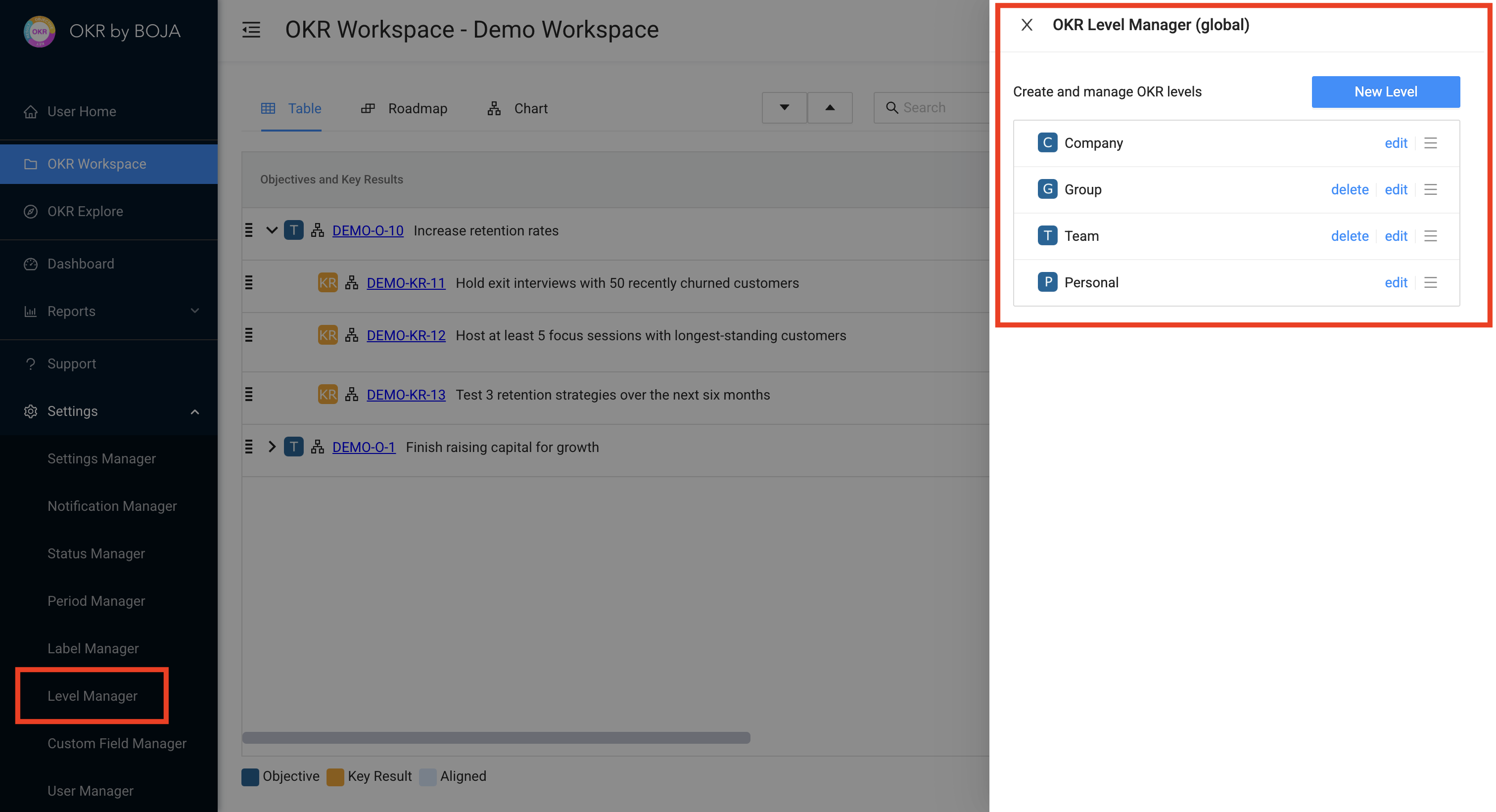Collapse the DEMO-O-10 objective row
Image resolution: width=1496 pixels, height=812 pixels.
[x=271, y=230]
